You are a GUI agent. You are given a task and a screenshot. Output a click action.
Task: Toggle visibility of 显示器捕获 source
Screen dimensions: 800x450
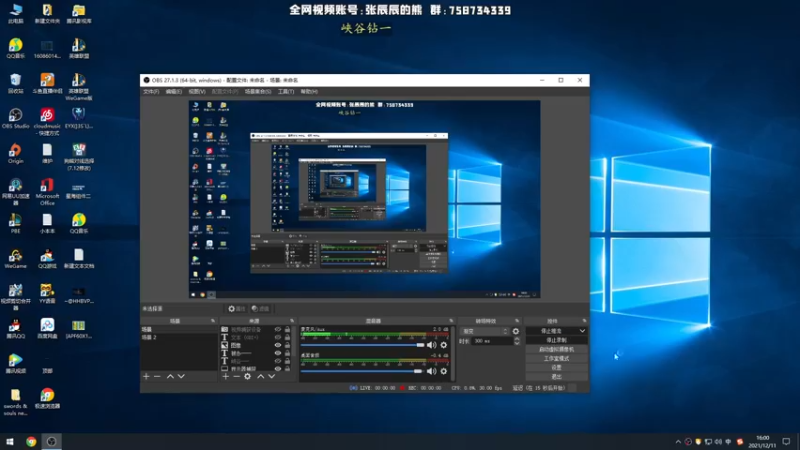[x=278, y=368]
